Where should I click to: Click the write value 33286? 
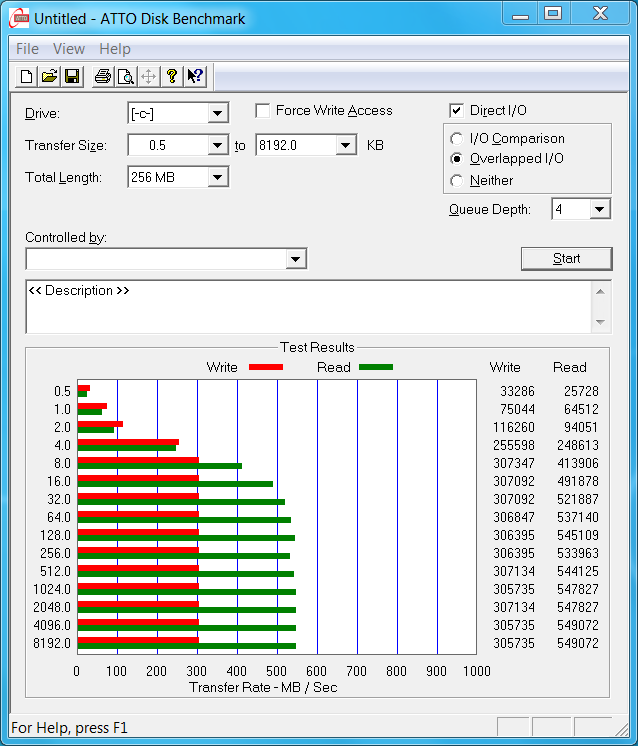517,391
